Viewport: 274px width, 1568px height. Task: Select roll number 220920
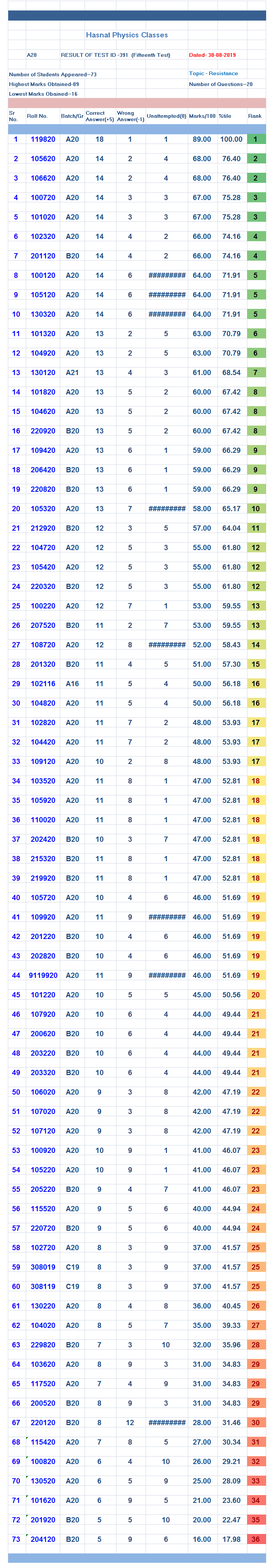pyautogui.click(x=43, y=431)
